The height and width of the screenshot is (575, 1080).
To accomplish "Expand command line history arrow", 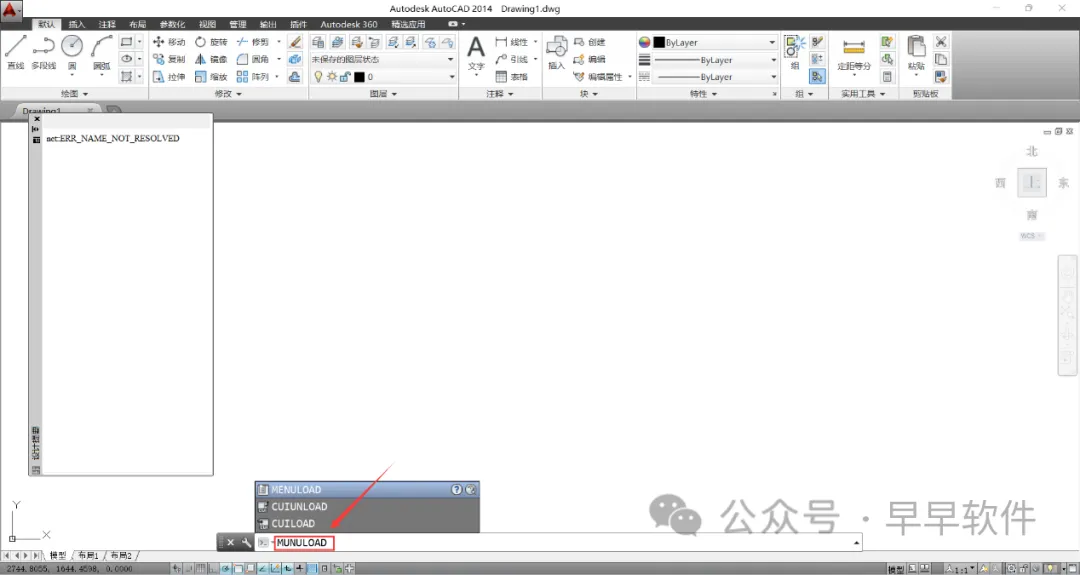I will 856,543.
